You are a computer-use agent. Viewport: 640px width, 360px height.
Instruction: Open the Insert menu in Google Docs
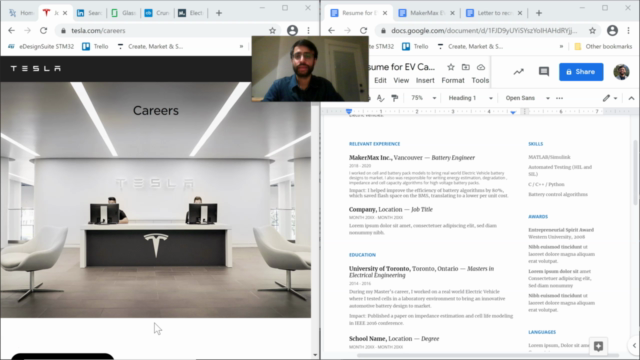point(425,80)
